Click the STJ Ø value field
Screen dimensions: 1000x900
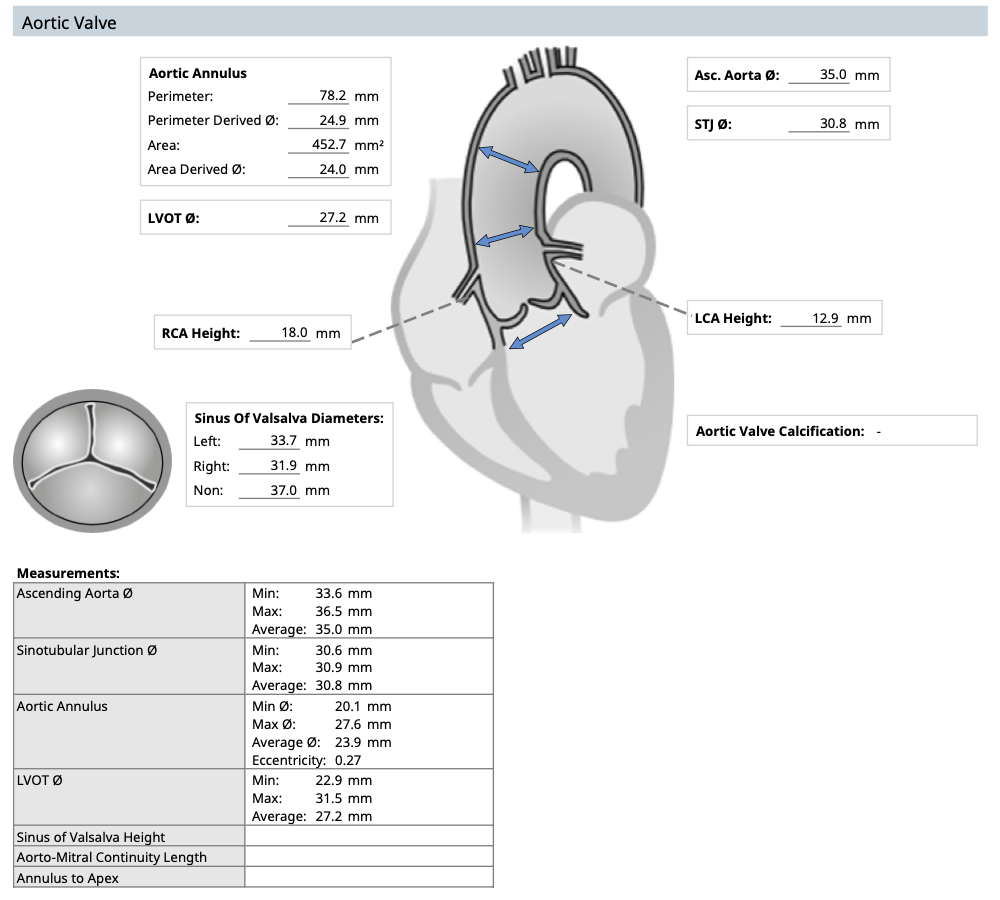(x=819, y=124)
